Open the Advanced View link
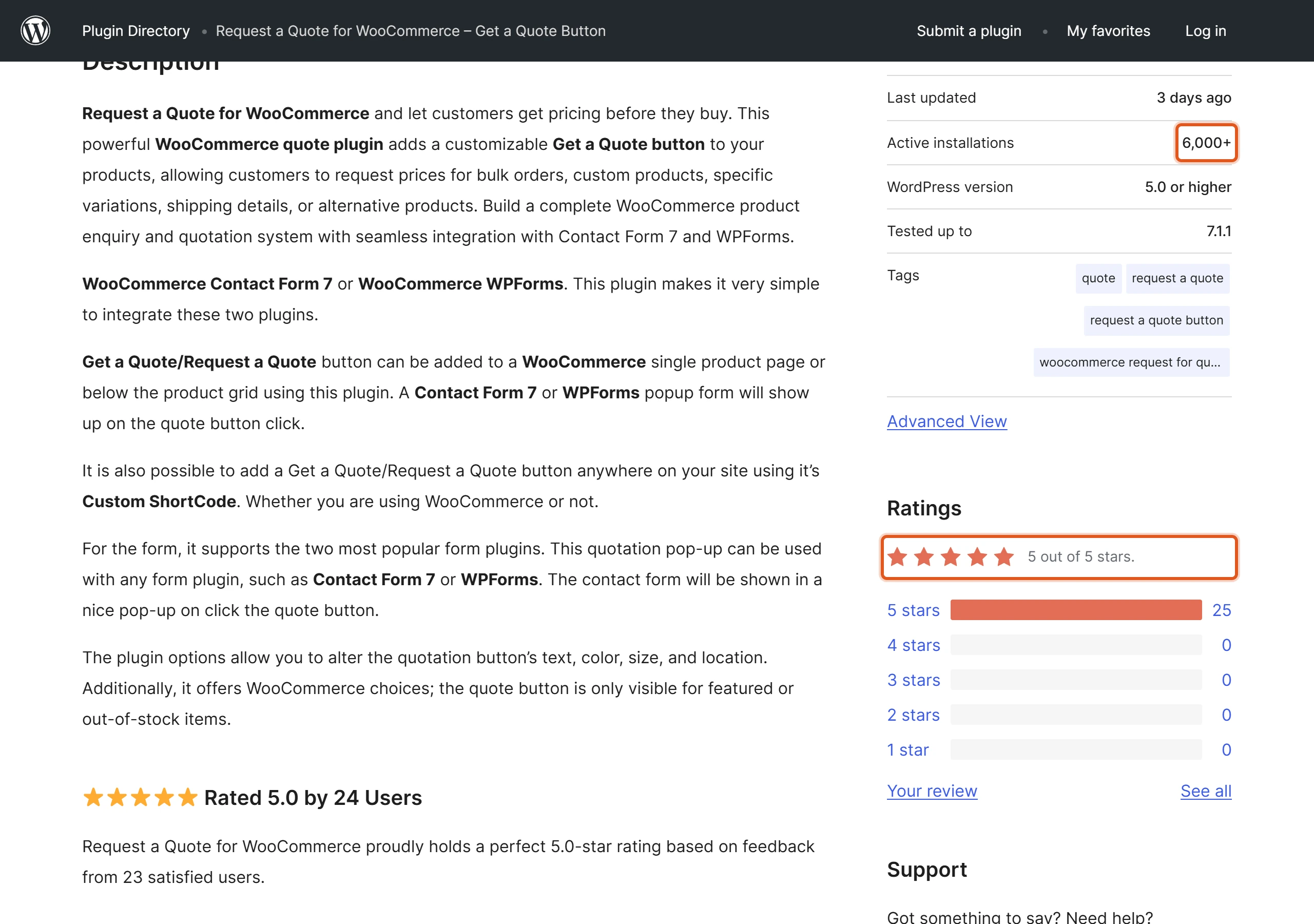 pos(946,421)
